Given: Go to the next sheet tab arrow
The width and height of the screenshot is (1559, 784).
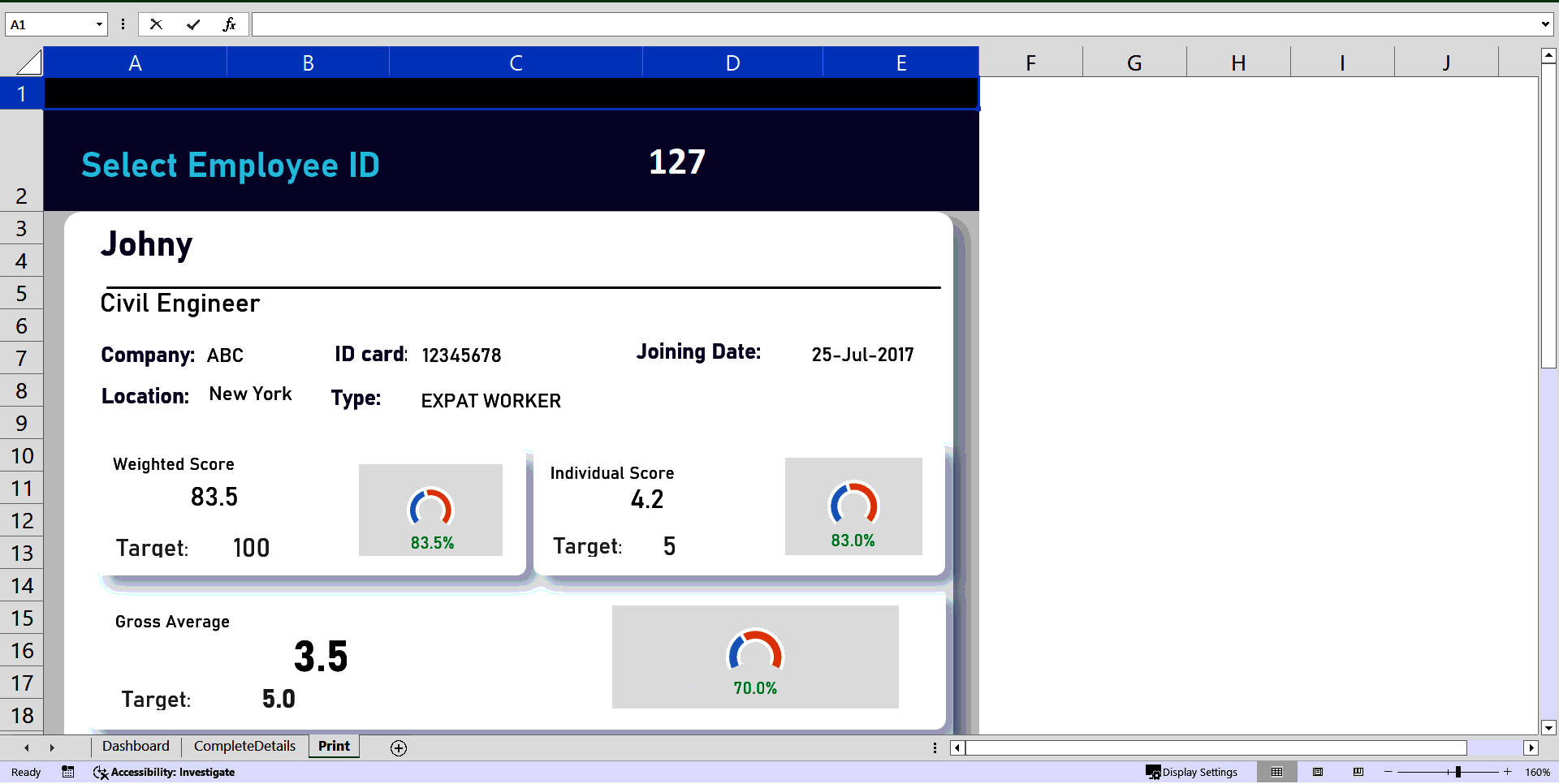Looking at the screenshot, I should point(52,747).
